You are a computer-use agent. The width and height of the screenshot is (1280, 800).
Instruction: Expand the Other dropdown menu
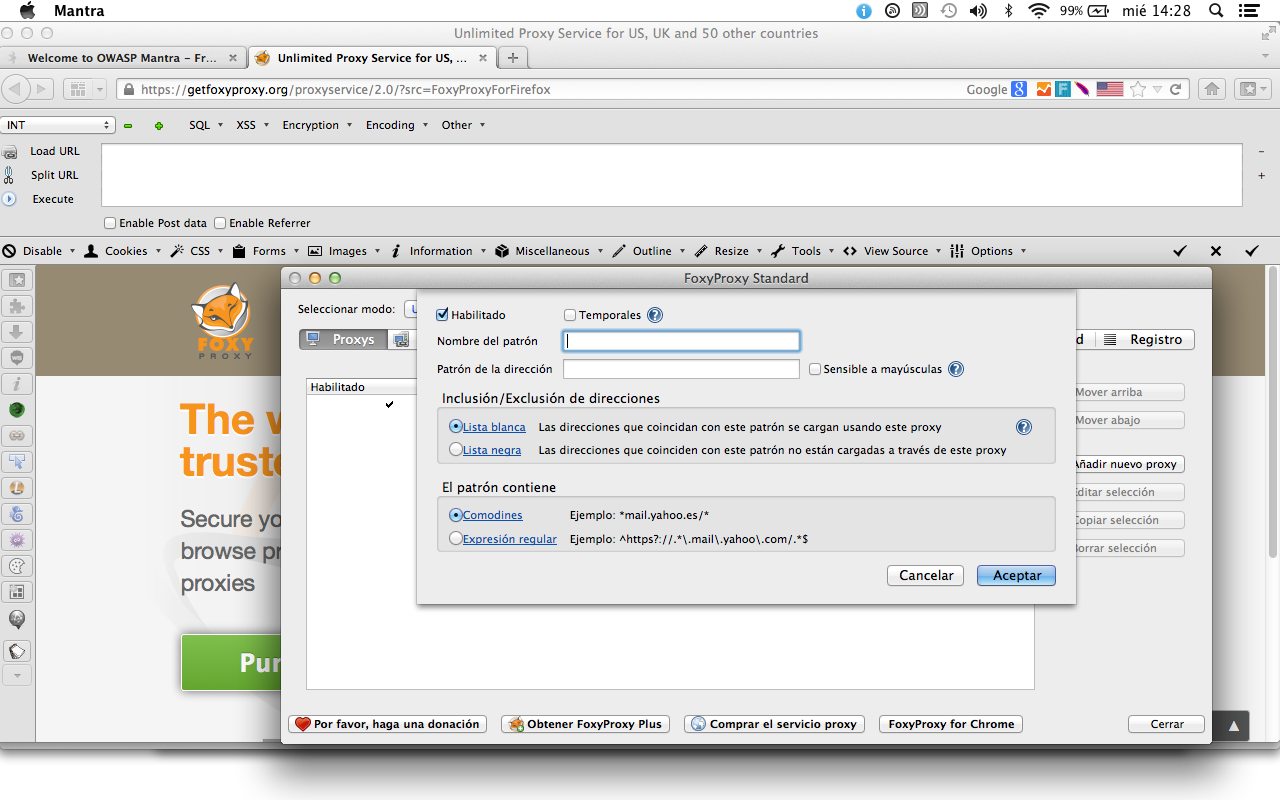coord(463,125)
